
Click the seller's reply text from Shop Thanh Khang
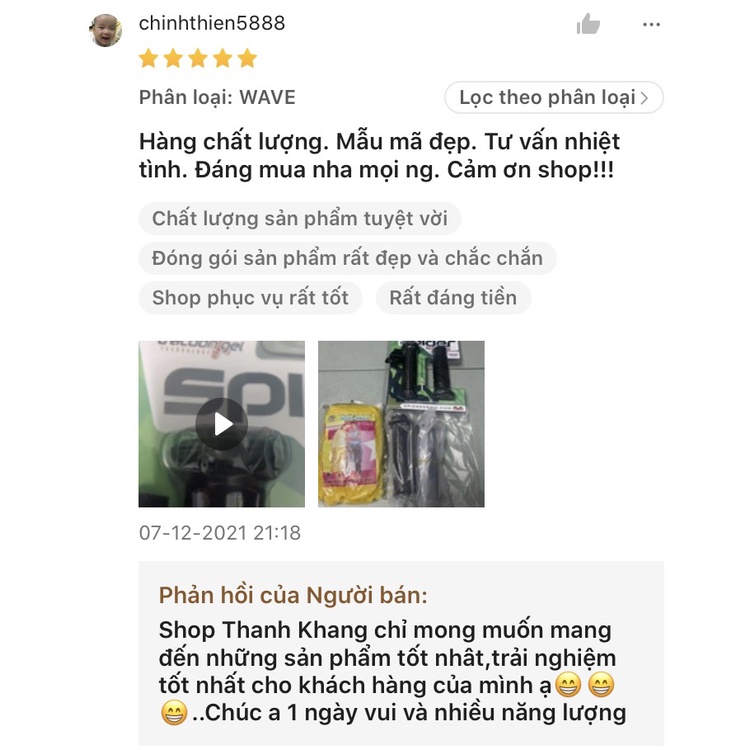point(392,672)
